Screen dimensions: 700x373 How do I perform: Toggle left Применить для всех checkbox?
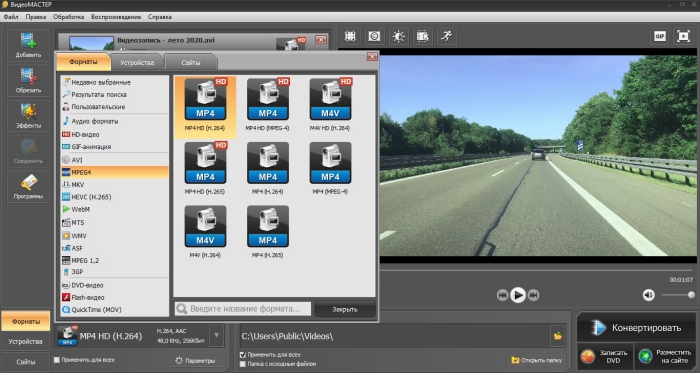tap(57, 360)
